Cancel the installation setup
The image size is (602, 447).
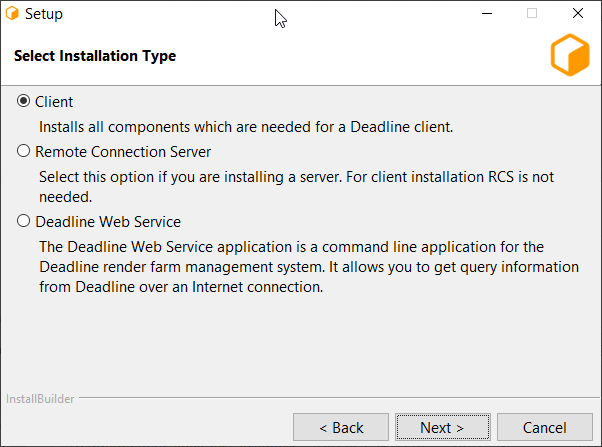pos(544,427)
